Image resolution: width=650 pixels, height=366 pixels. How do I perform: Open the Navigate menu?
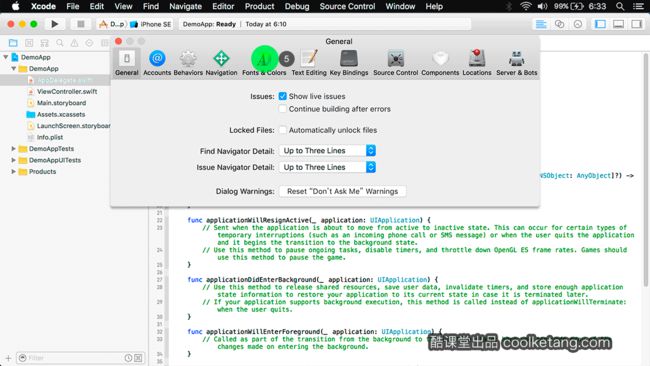coord(185,6)
